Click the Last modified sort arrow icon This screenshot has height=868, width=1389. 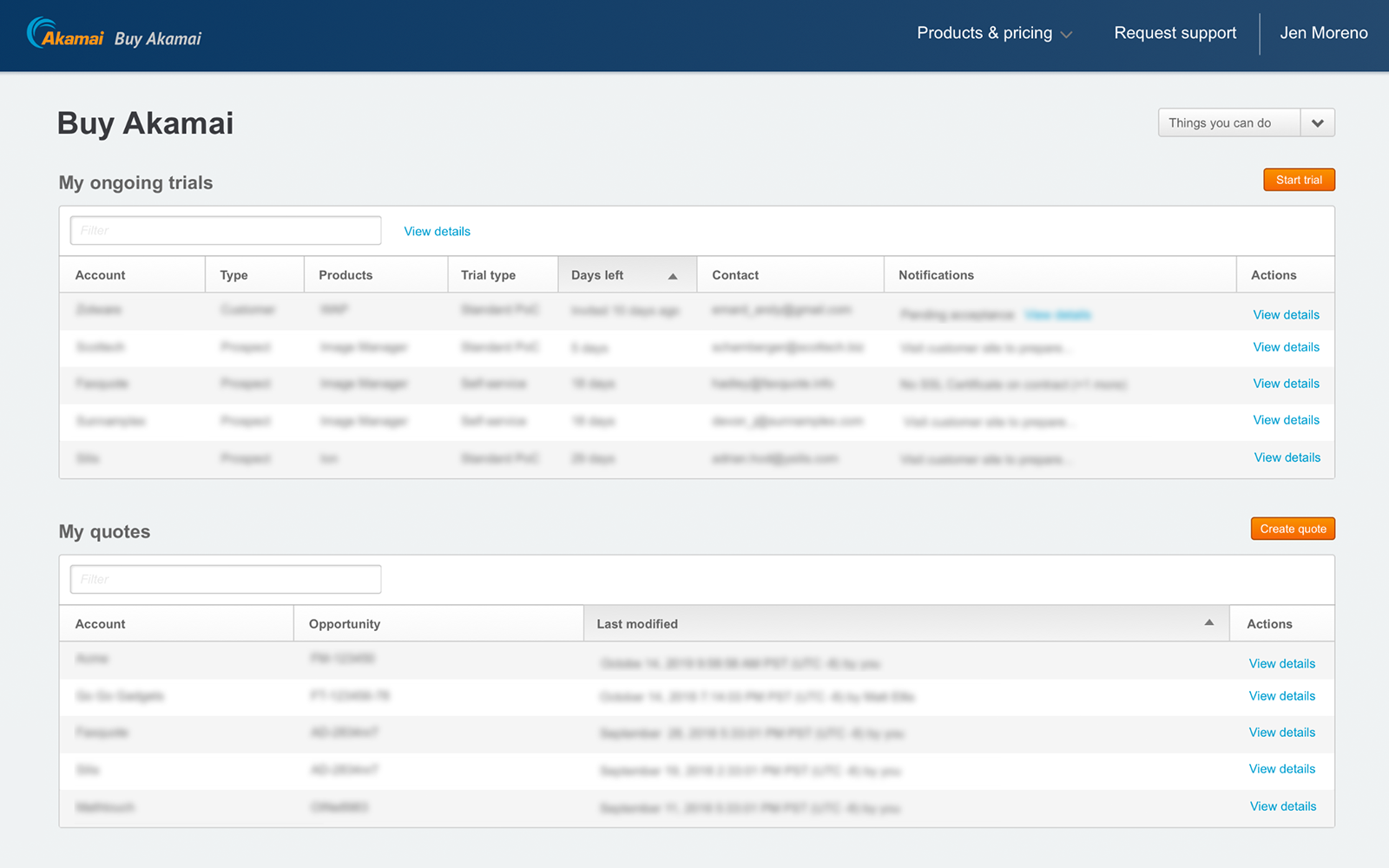coord(1208,622)
